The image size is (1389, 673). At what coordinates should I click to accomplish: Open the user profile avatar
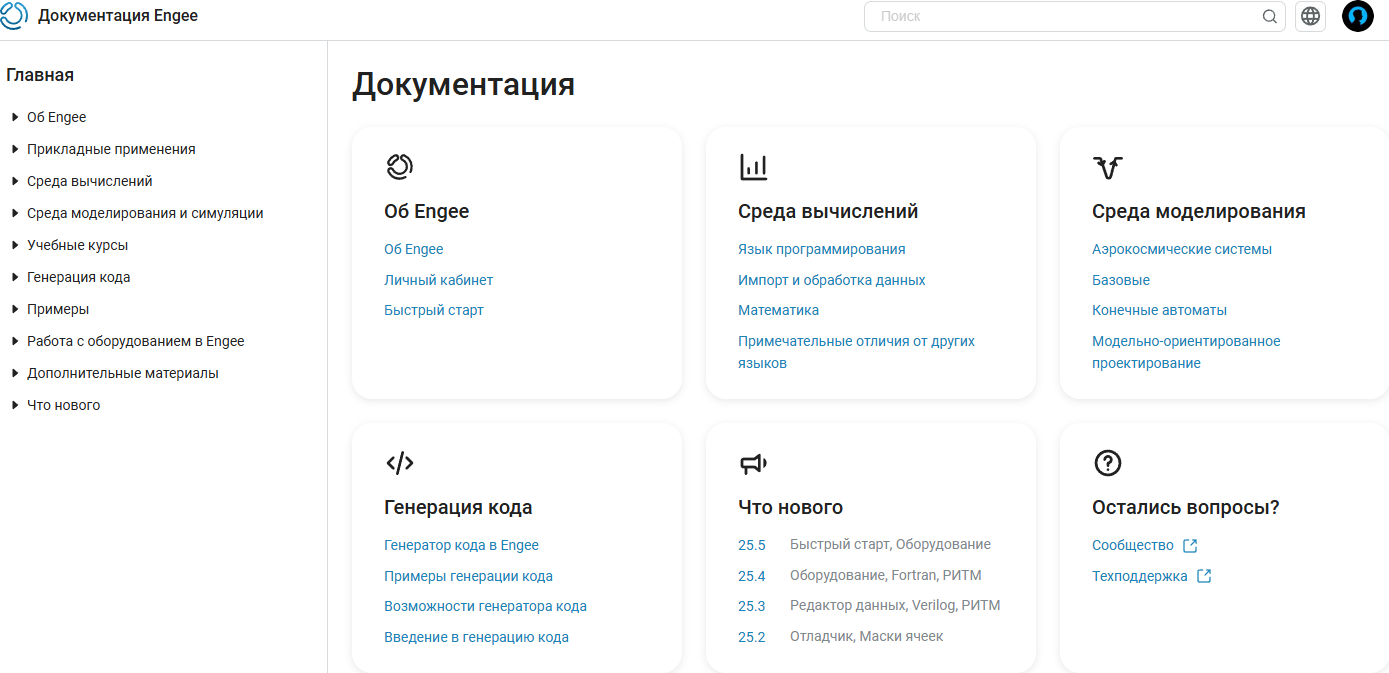1357,16
